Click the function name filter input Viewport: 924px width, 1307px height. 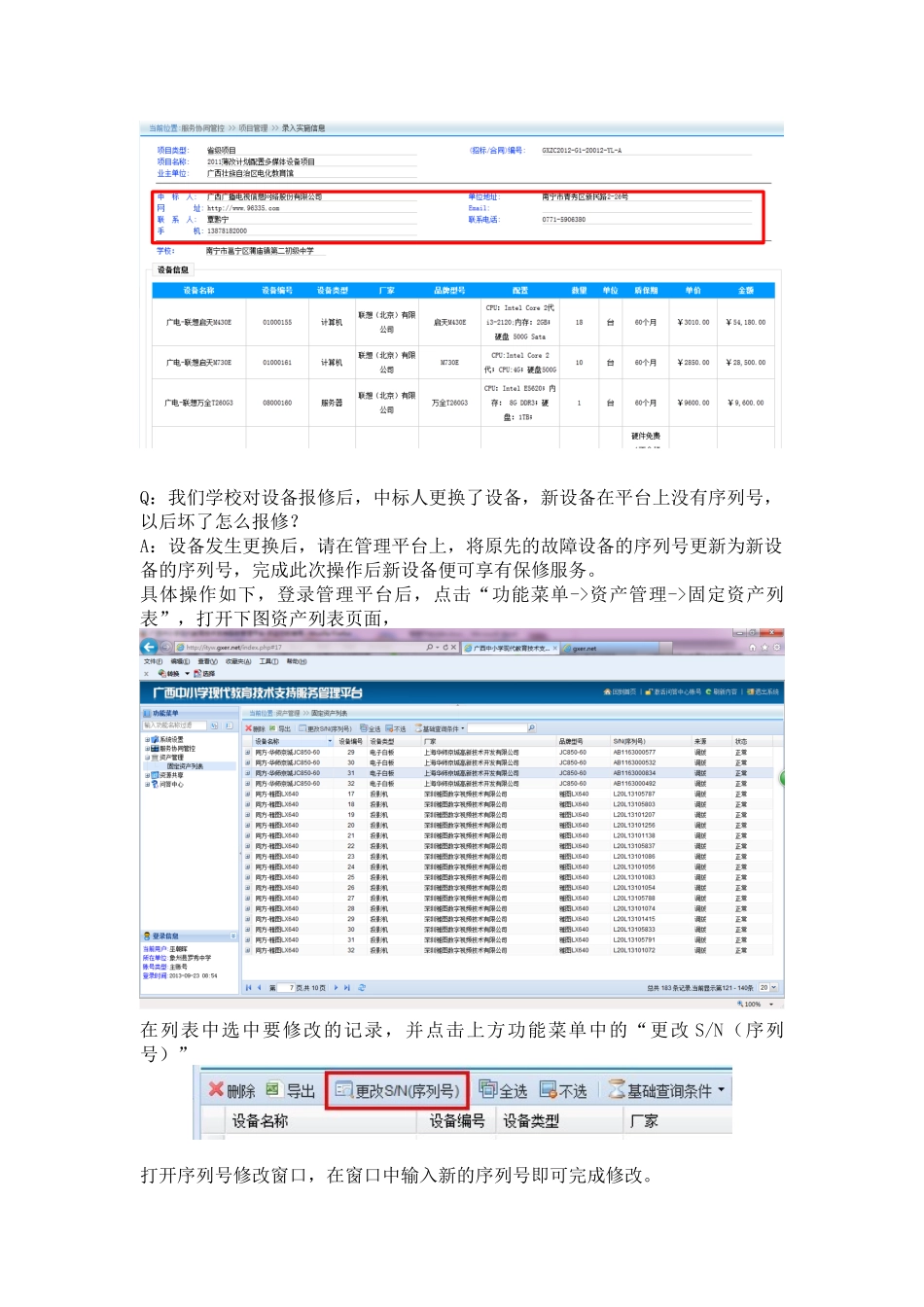tap(174, 725)
